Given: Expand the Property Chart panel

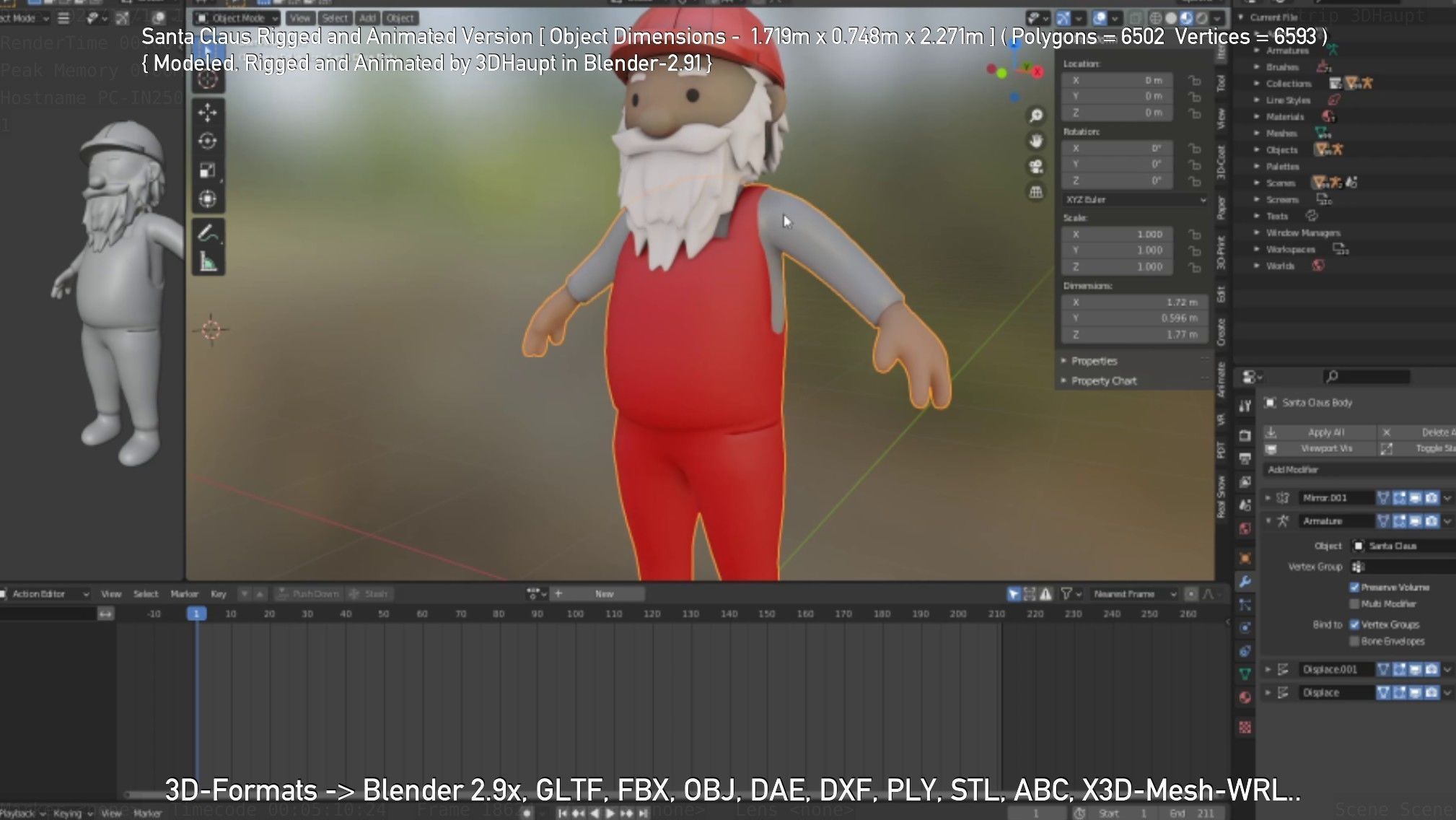Looking at the screenshot, I should pos(1103,381).
